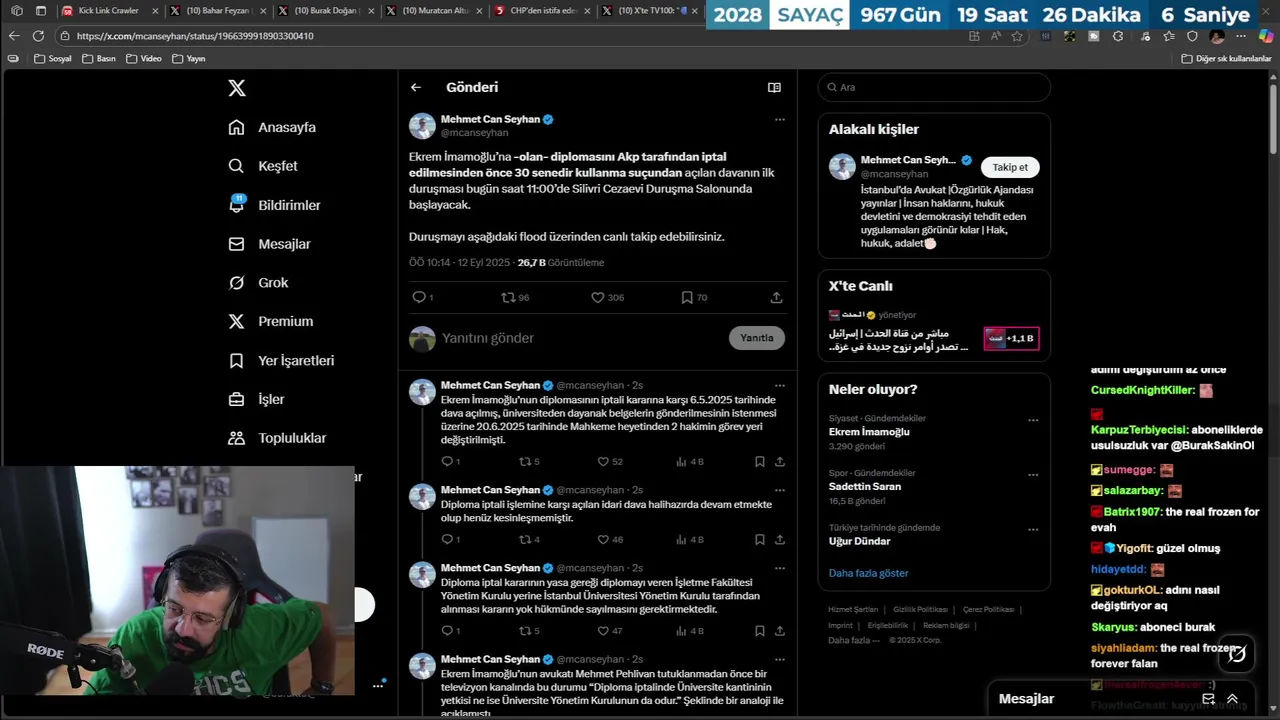The image size is (1280, 720).
Task: Click Daha fazla göster link
Action: (x=868, y=573)
